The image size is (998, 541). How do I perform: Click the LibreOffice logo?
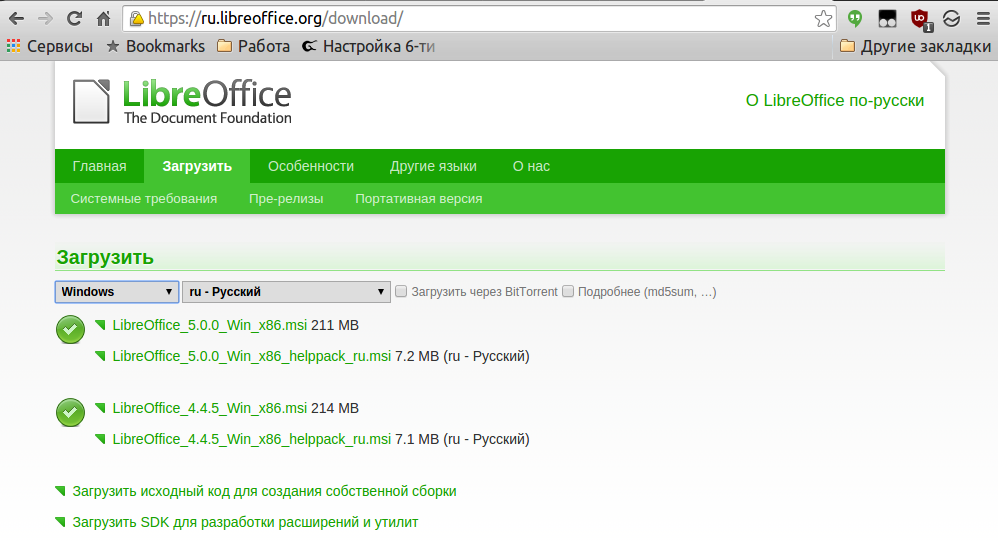182,101
